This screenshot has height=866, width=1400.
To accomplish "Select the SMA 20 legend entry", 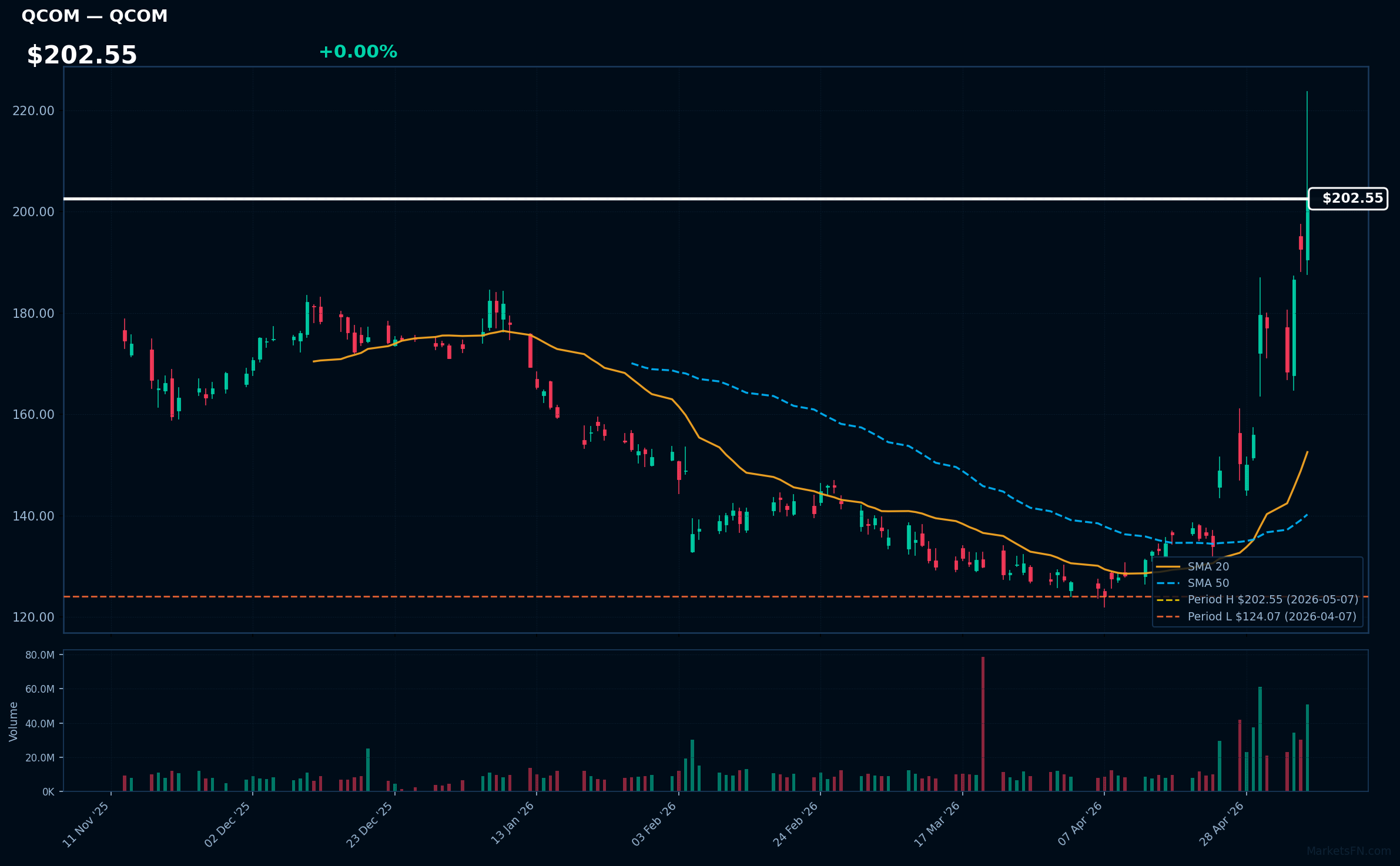I will [x=1193, y=566].
